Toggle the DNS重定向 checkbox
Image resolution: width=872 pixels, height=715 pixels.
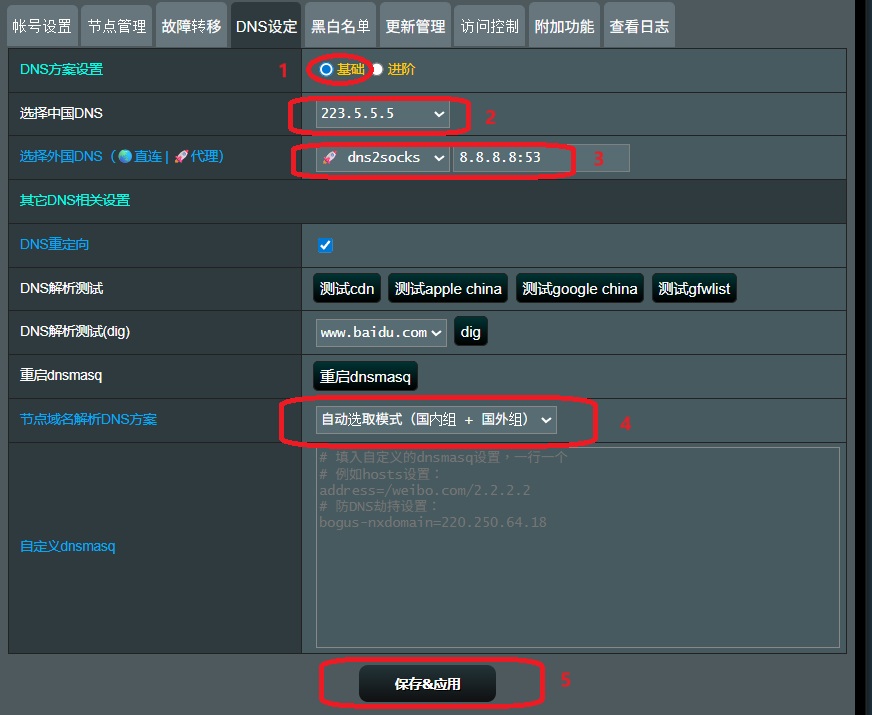[325, 245]
